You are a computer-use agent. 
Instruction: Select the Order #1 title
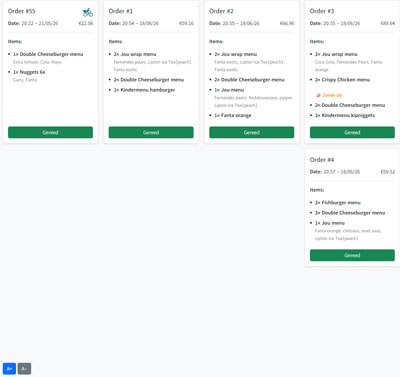click(x=121, y=11)
